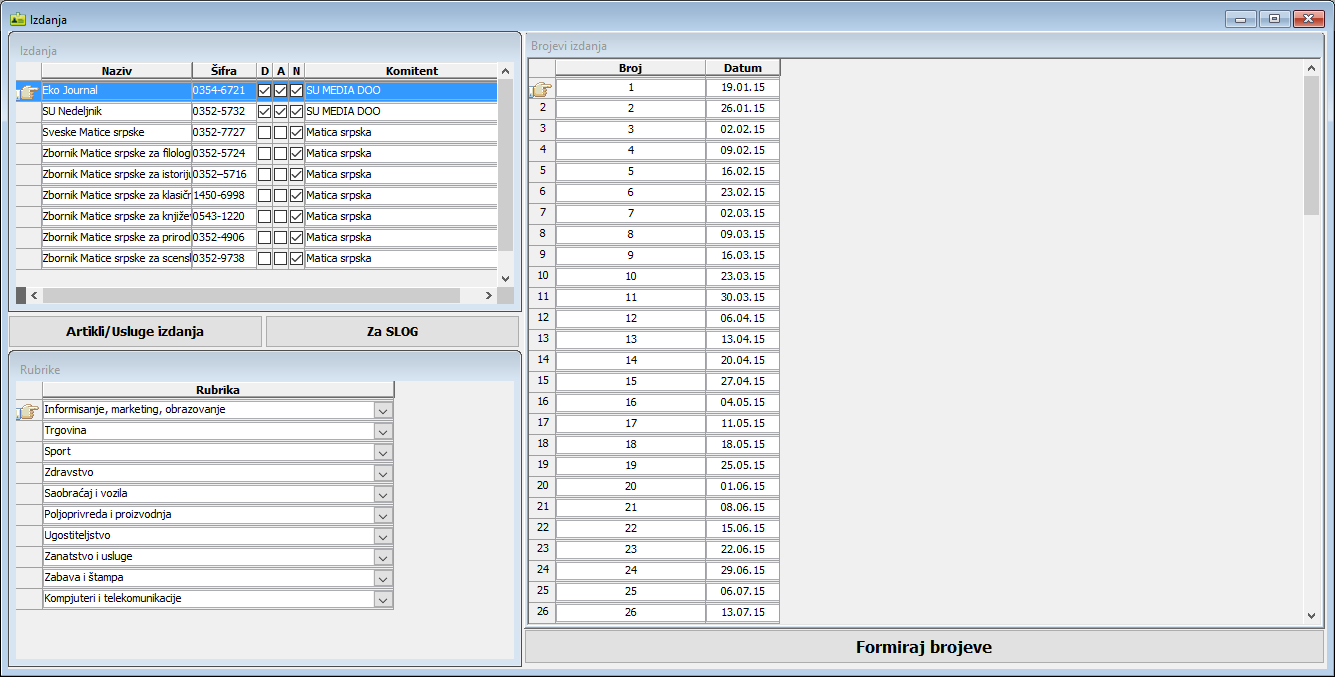Open Artikli/Usluge izdanja
The image size is (1335, 677).
tap(135, 332)
